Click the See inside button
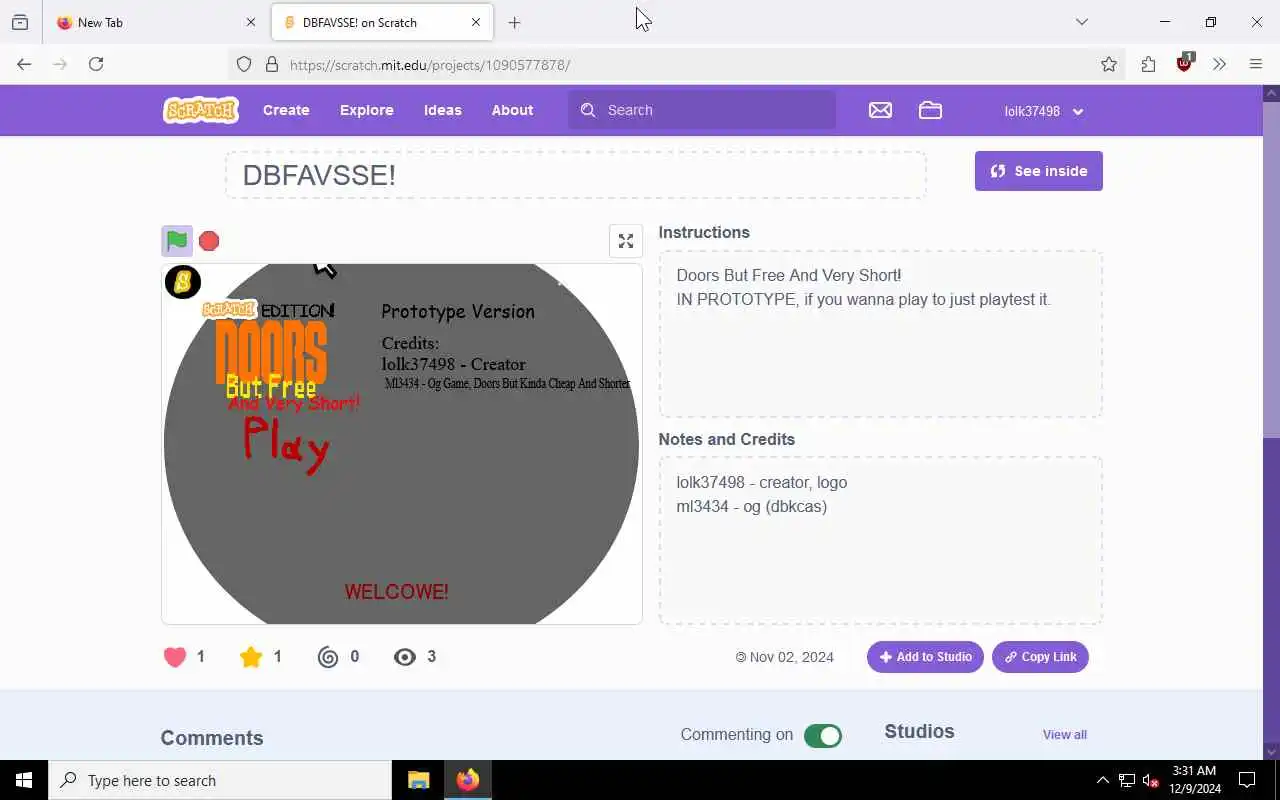The height and width of the screenshot is (800, 1280). pyautogui.click(x=1039, y=171)
